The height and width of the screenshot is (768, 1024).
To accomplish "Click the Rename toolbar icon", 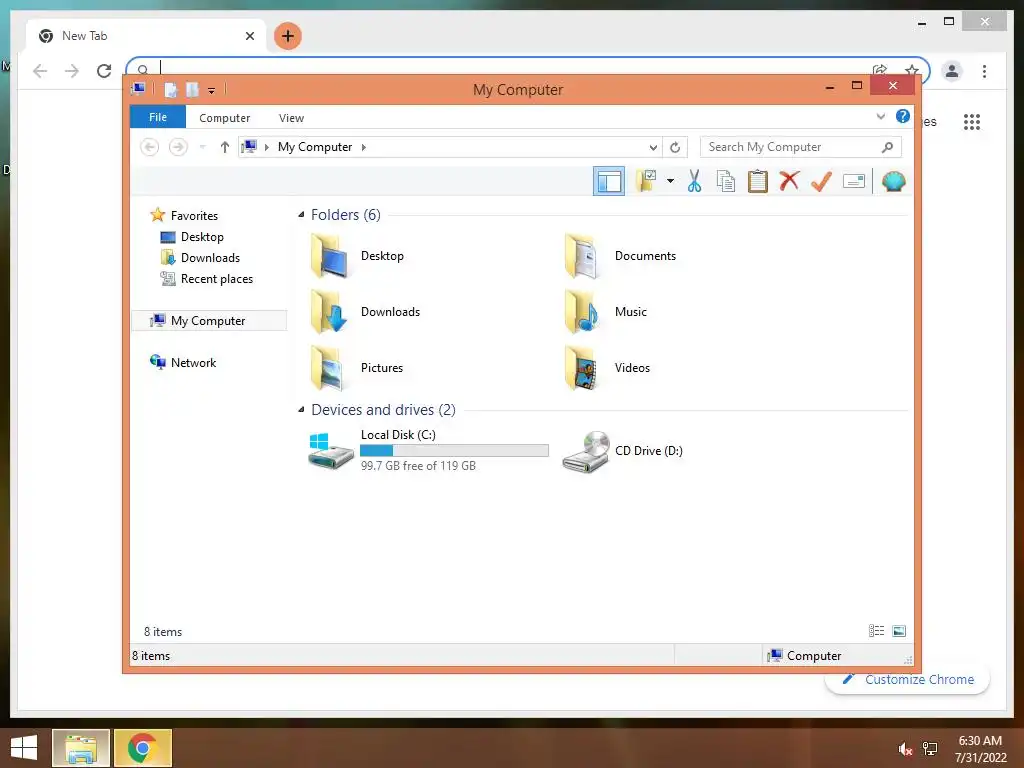I will pos(854,181).
